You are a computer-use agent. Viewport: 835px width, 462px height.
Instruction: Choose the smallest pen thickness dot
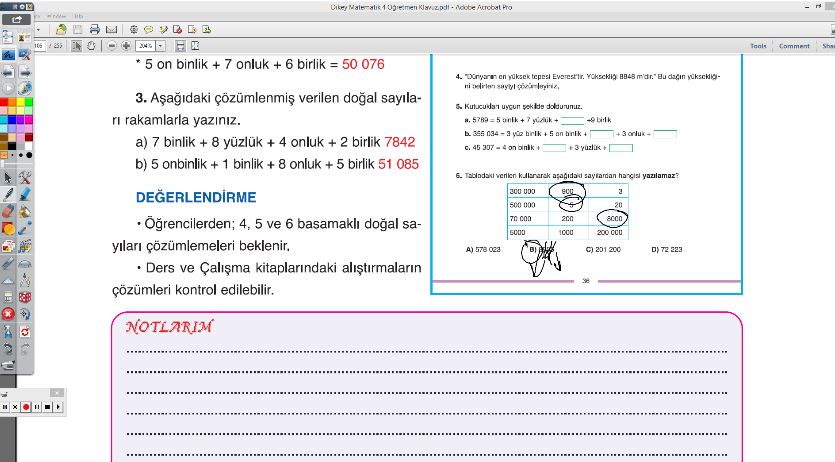tap(12, 155)
